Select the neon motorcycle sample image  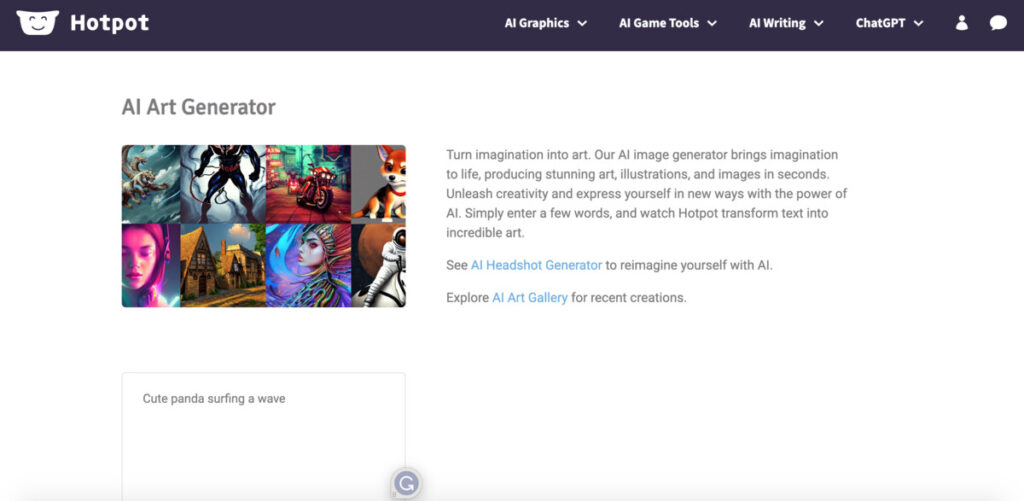point(308,183)
